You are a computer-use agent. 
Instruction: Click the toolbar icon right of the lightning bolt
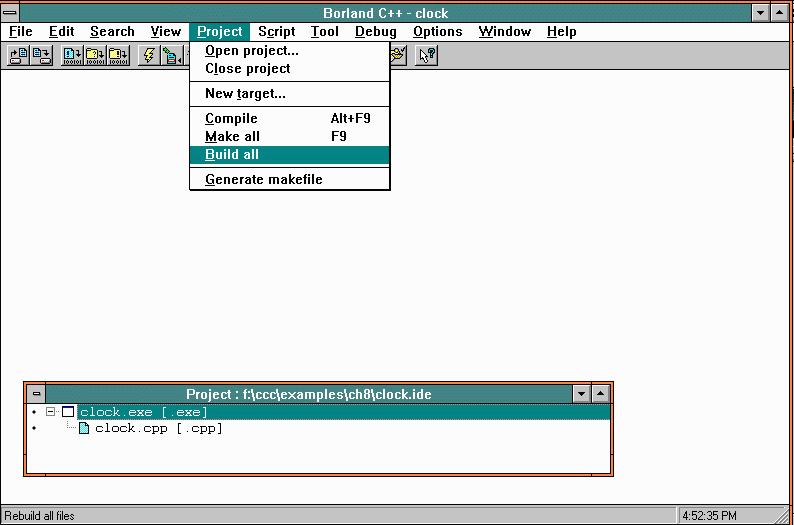pos(172,56)
